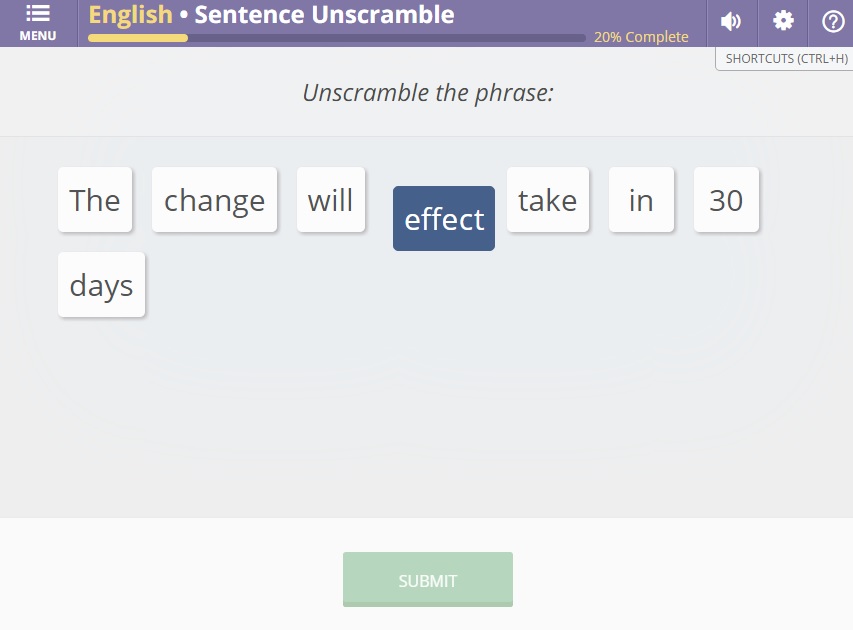Mute sound with the speaker icon
This screenshot has width=853, height=630.
[x=731, y=22]
